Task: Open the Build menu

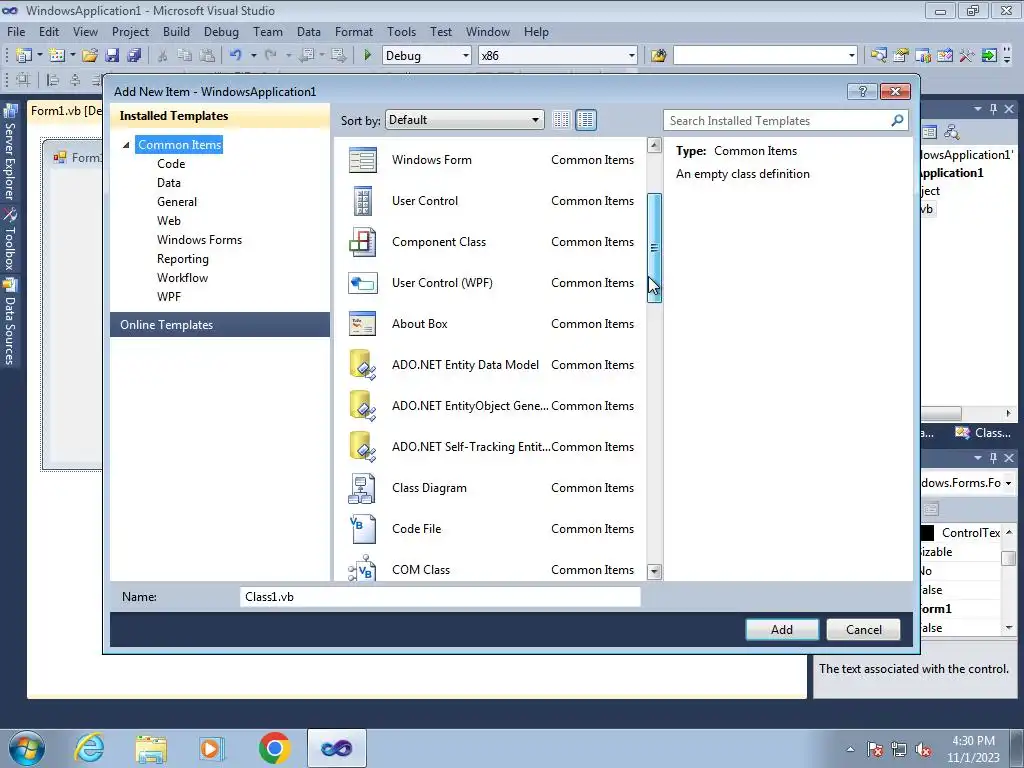Action: pyautogui.click(x=176, y=32)
